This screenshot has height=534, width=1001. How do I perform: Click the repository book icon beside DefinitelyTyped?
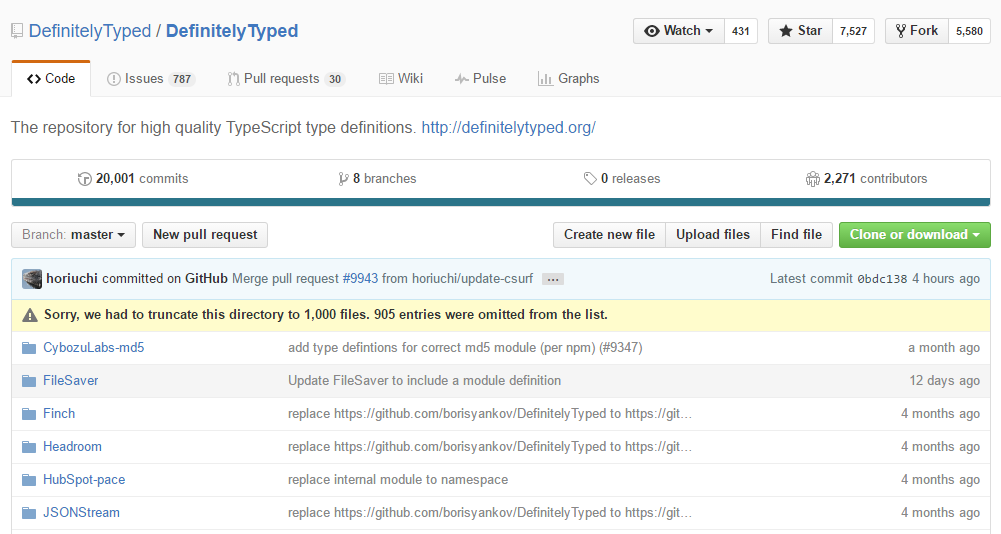tap(17, 31)
